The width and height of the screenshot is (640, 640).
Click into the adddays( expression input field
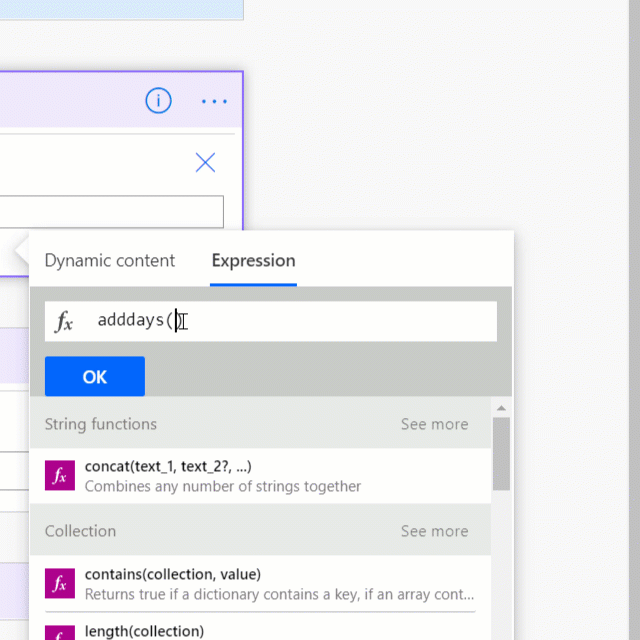pos(271,321)
